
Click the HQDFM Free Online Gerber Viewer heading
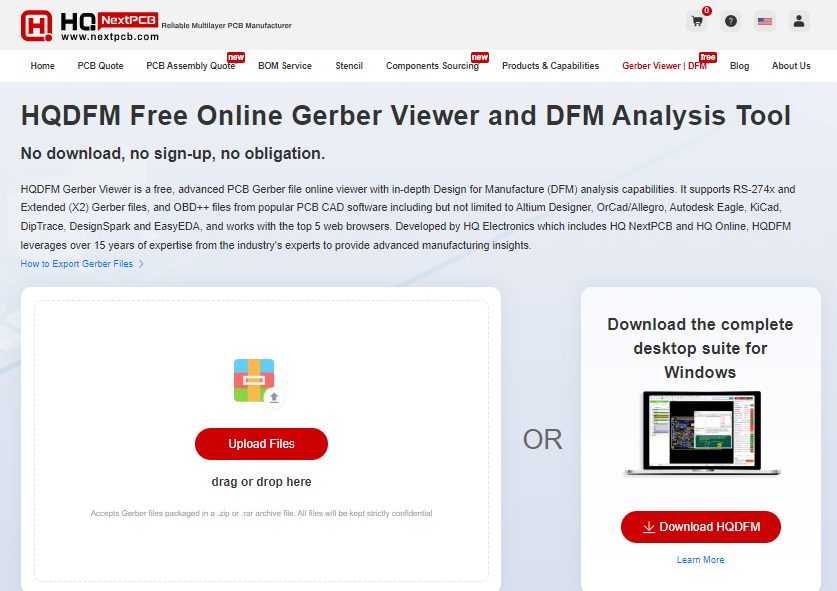406,115
